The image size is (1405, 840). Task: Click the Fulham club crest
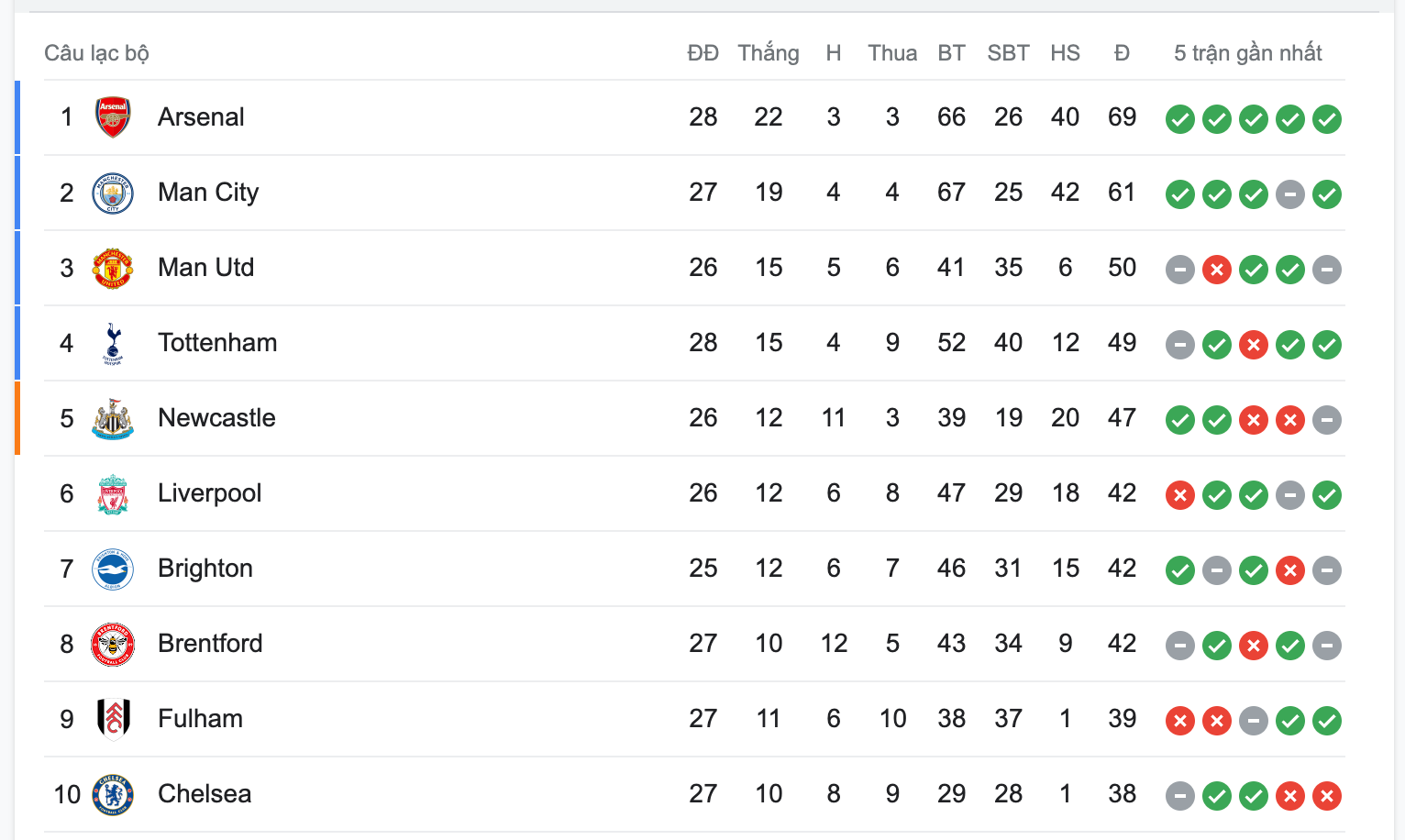[113, 719]
